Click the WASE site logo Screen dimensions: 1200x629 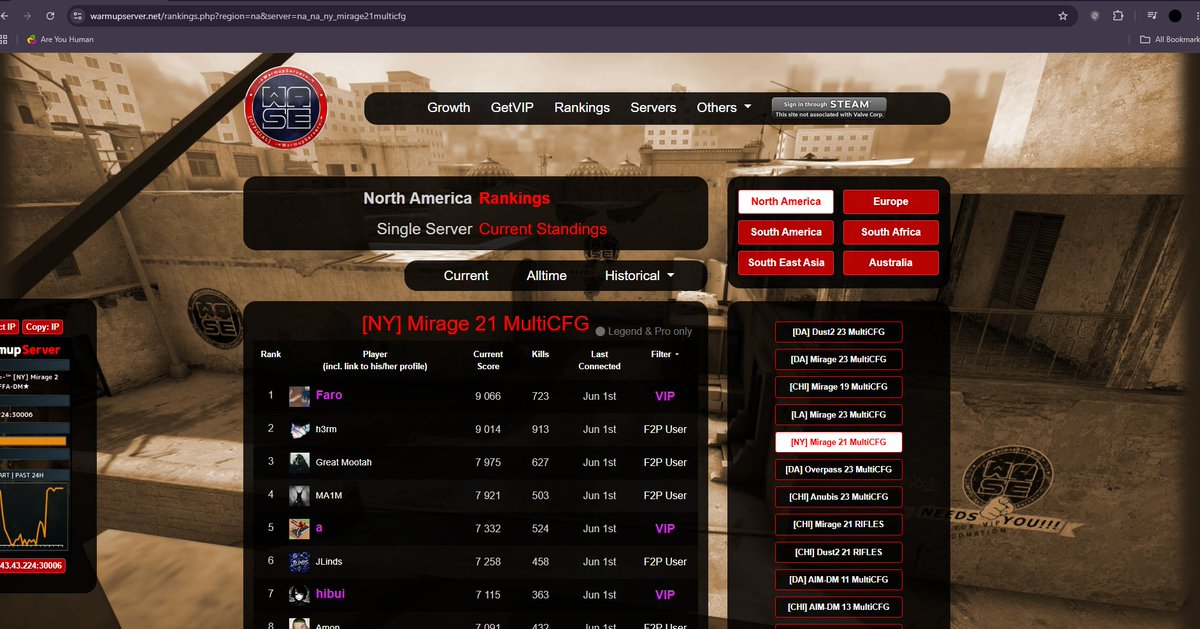pos(286,108)
